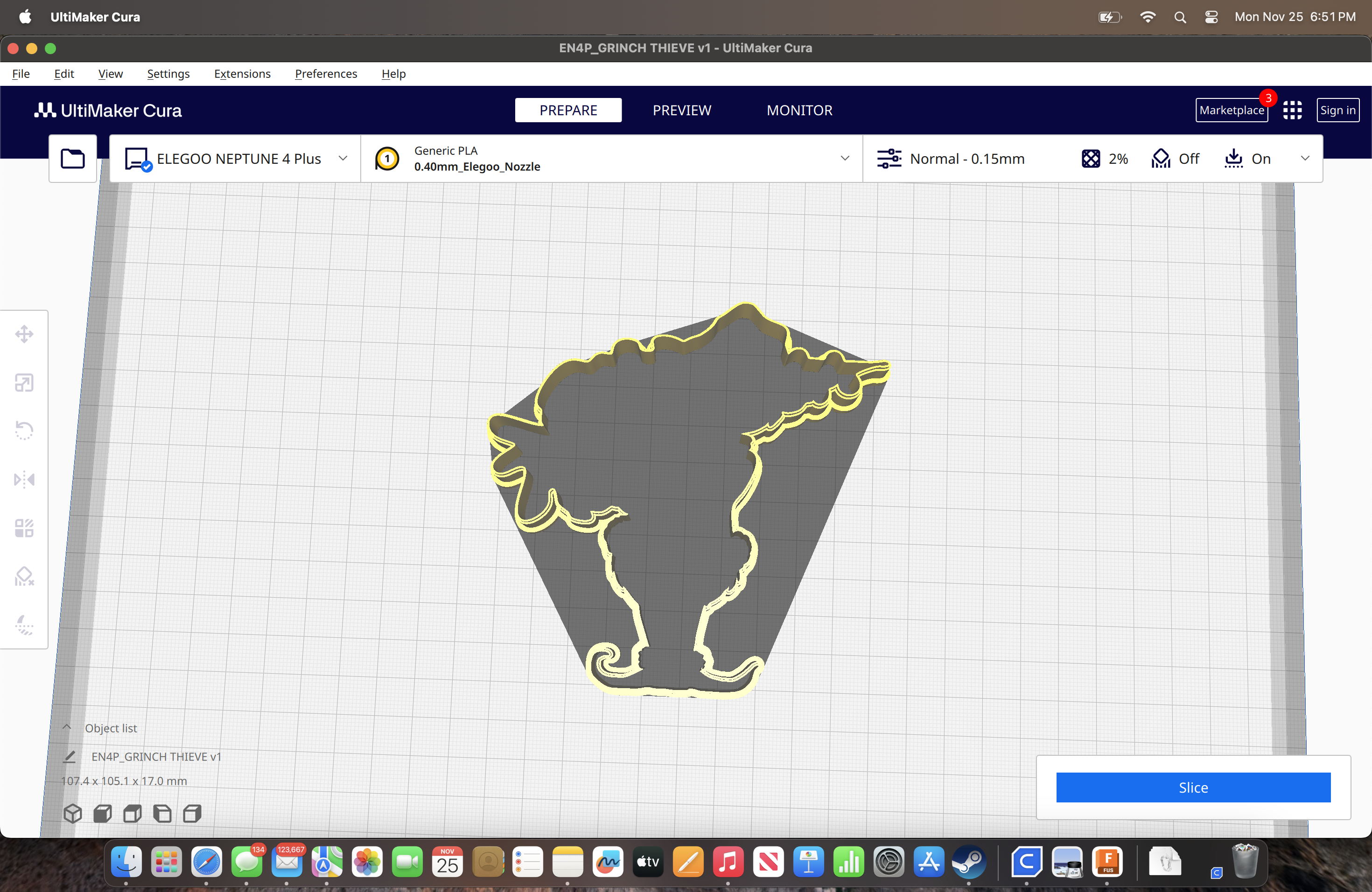Switch to top view cube icon
The height and width of the screenshot is (892, 1372).
[133, 814]
